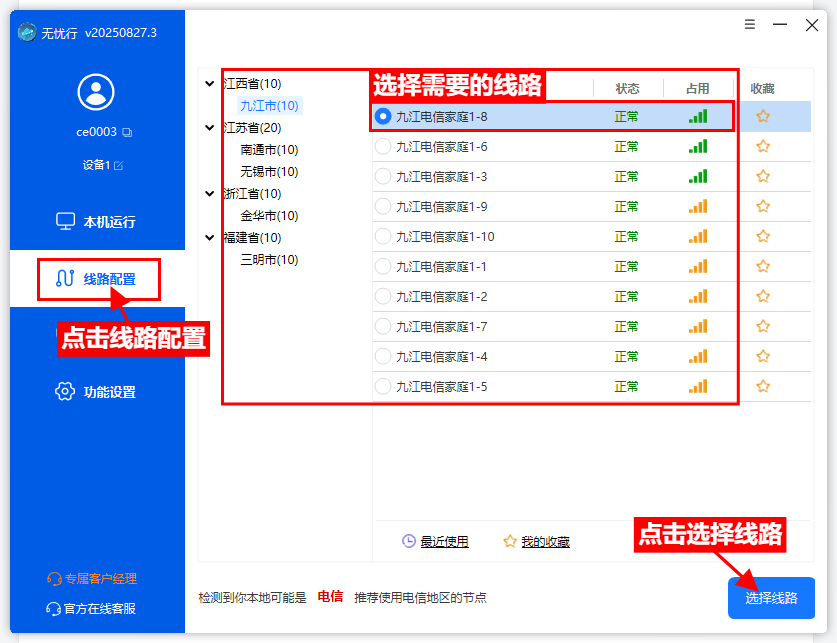This screenshot has width=837, height=643.
Task: Click star icon for 九江电信家庭1-5
Action: pos(763,386)
